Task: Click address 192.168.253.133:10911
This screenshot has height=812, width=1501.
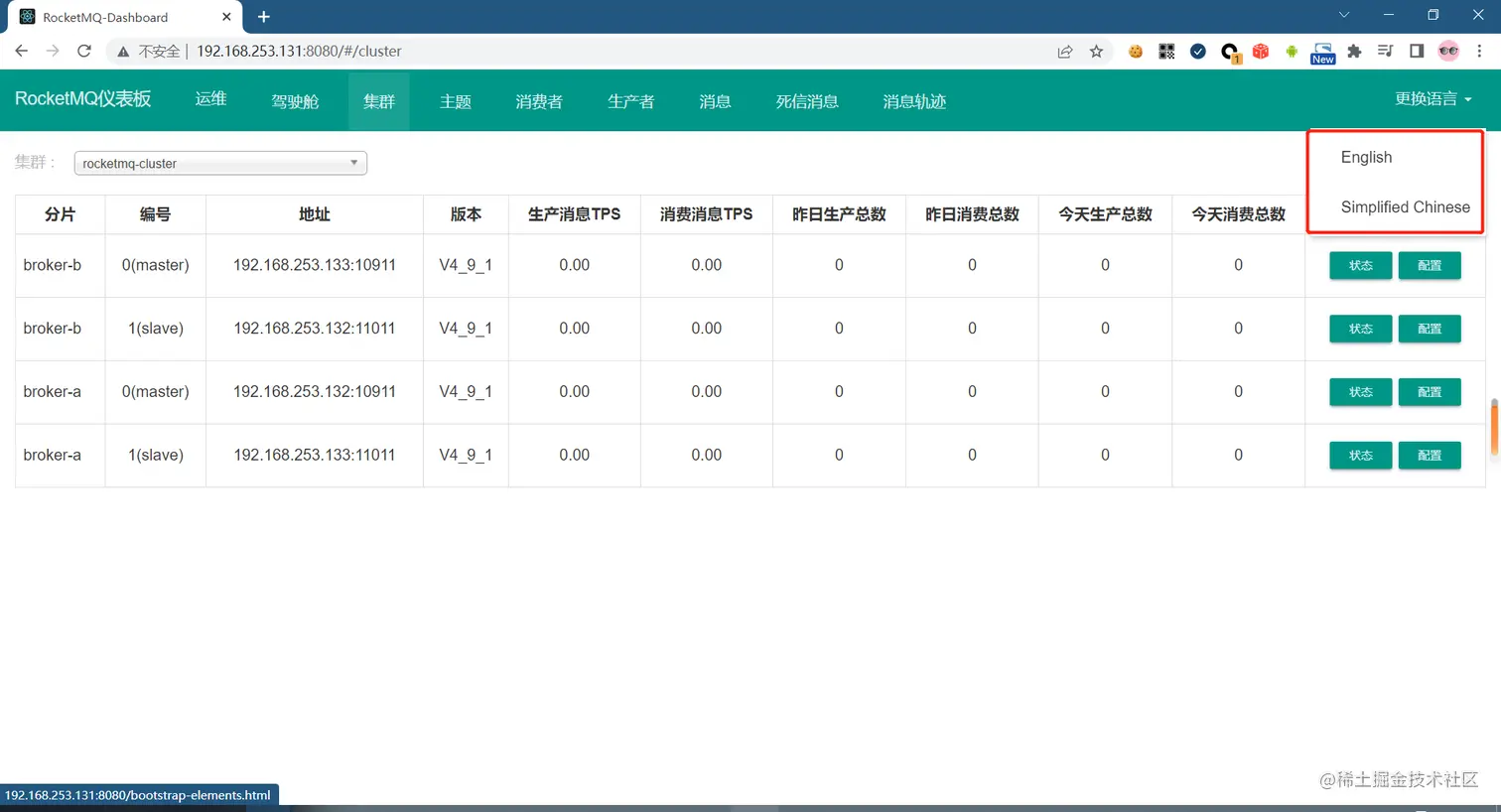Action: click(x=315, y=265)
